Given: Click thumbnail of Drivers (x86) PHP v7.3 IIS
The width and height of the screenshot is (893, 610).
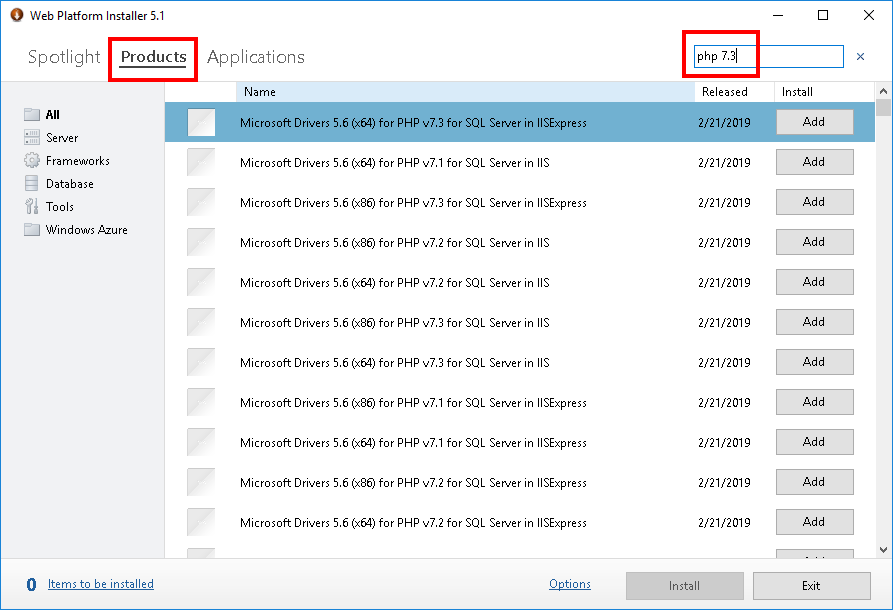Looking at the screenshot, I should click(x=201, y=322).
